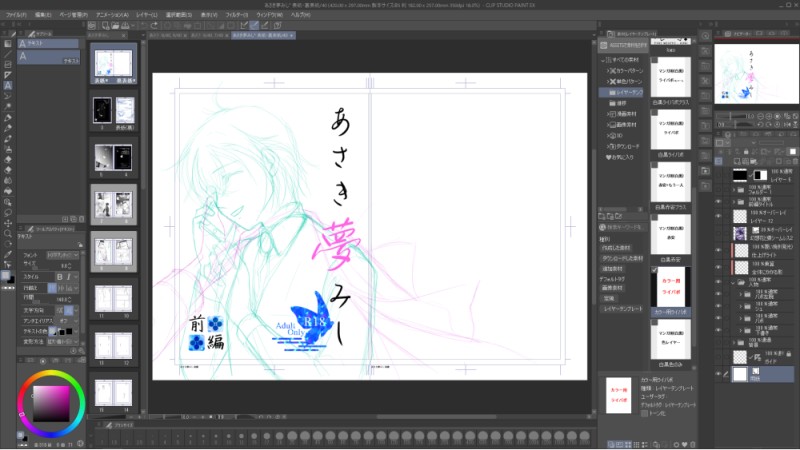This screenshot has width=800, height=450.
Task: Expand the 3D material tree item
Action: point(608,136)
